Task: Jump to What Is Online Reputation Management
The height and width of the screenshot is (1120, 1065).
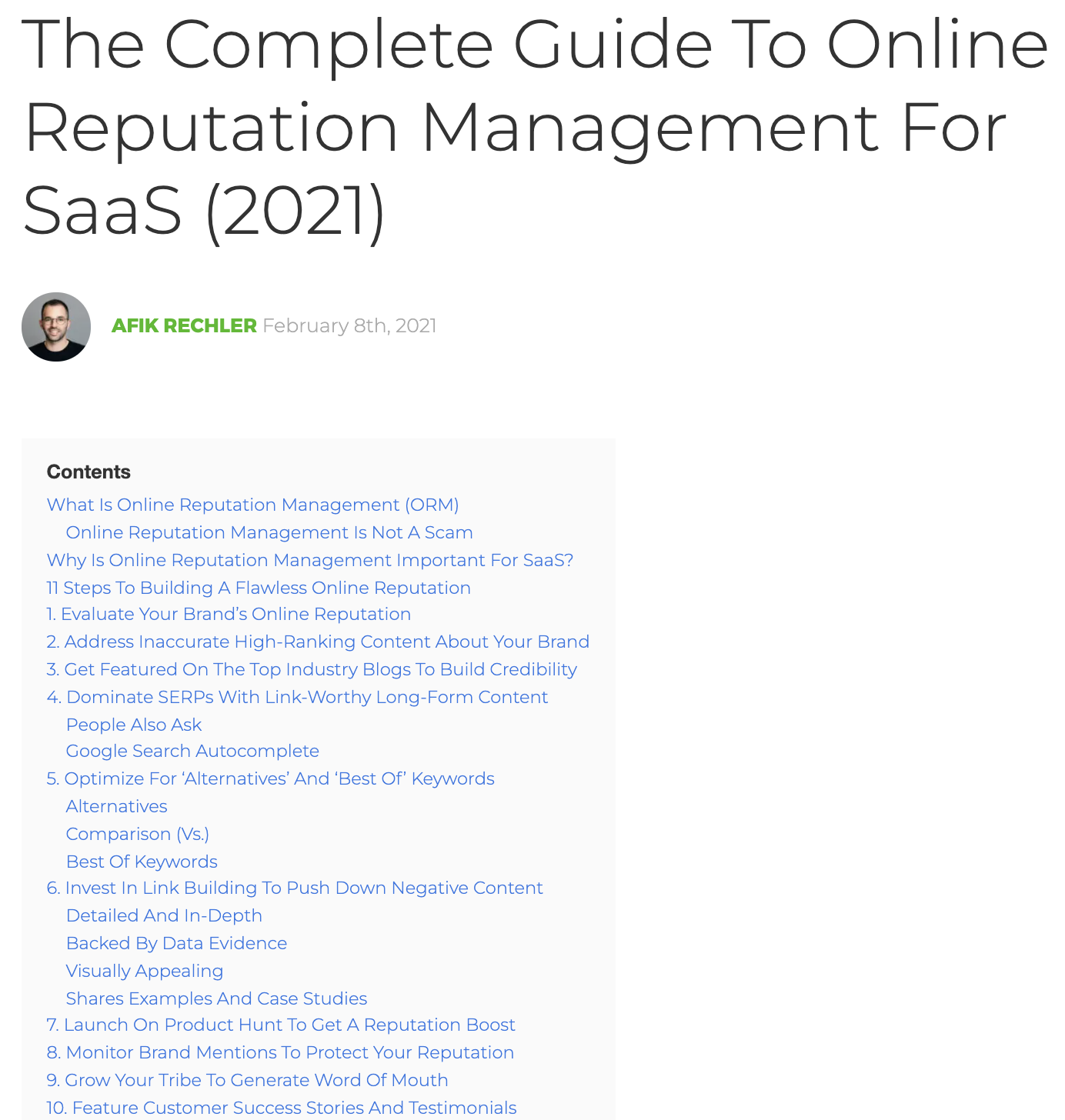Action: pyautogui.click(x=252, y=505)
